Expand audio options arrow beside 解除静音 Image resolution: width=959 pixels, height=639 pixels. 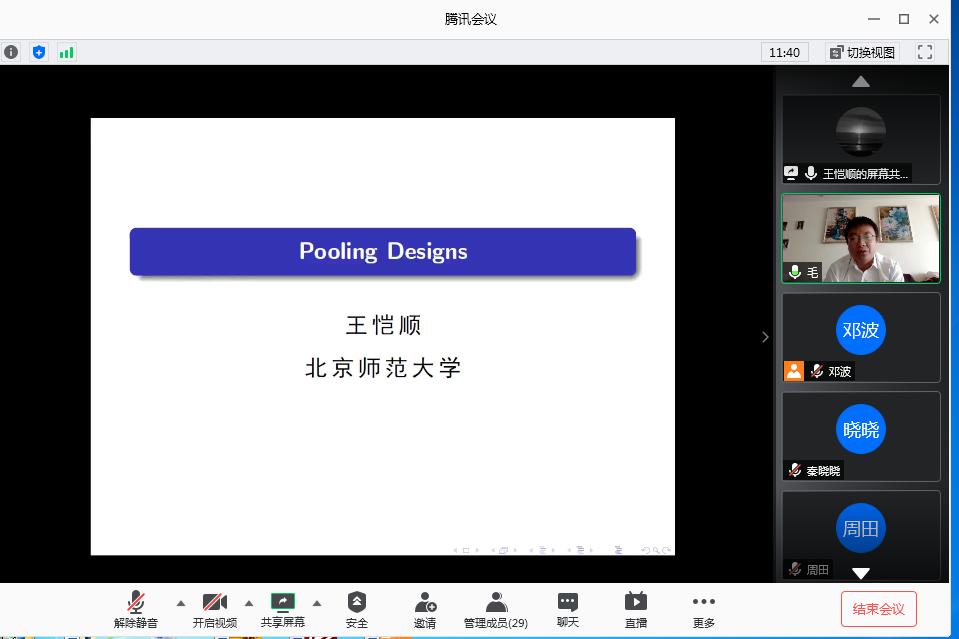(181, 603)
